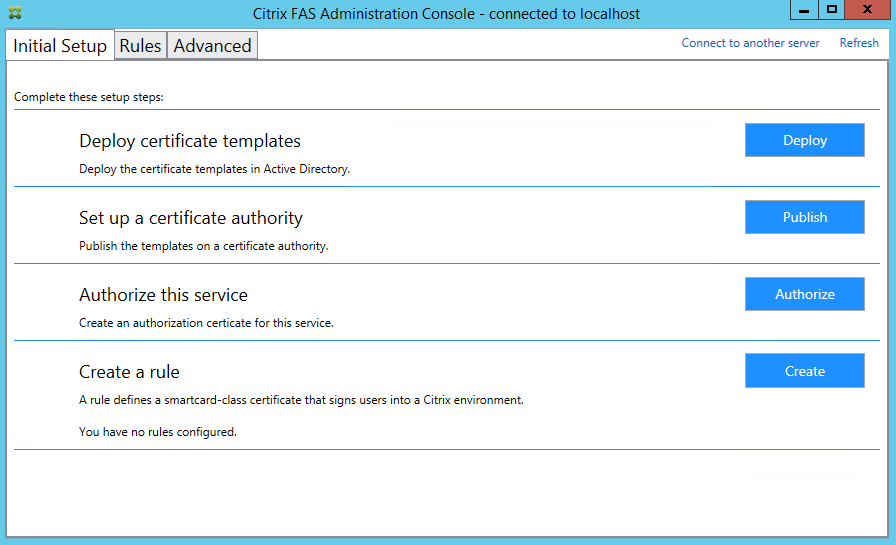Click the Authorize button
The width and height of the screenshot is (896, 545).
(805, 294)
